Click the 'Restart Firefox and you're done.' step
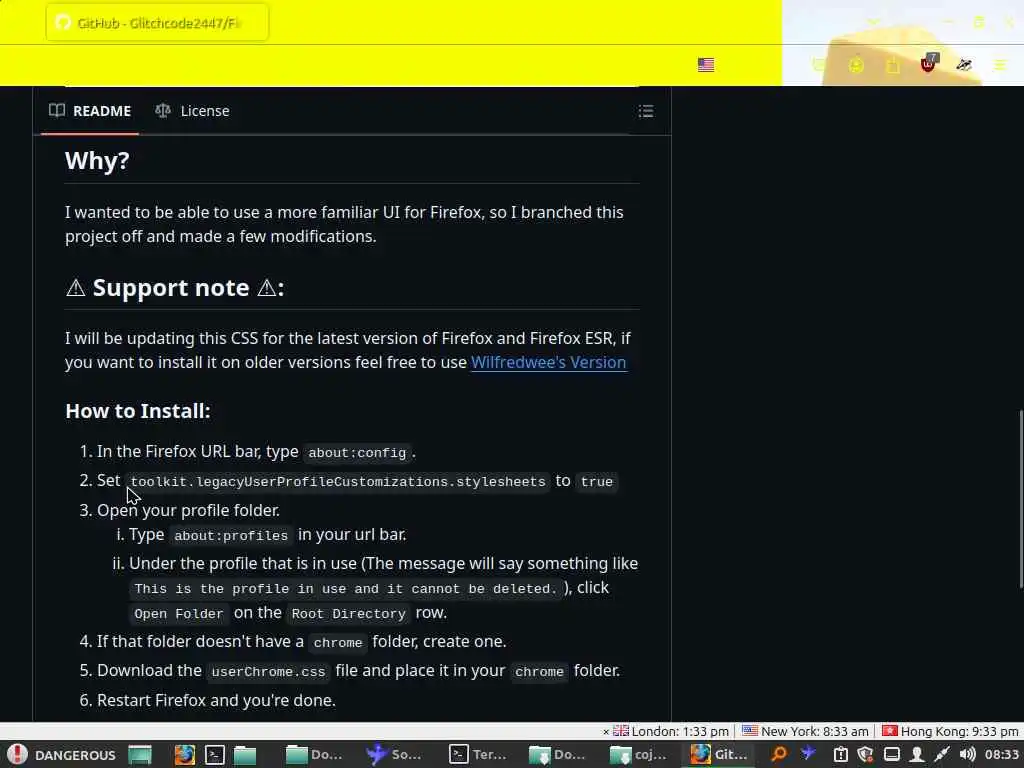Image resolution: width=1024 pixels, height=768 pixels. 216,700
